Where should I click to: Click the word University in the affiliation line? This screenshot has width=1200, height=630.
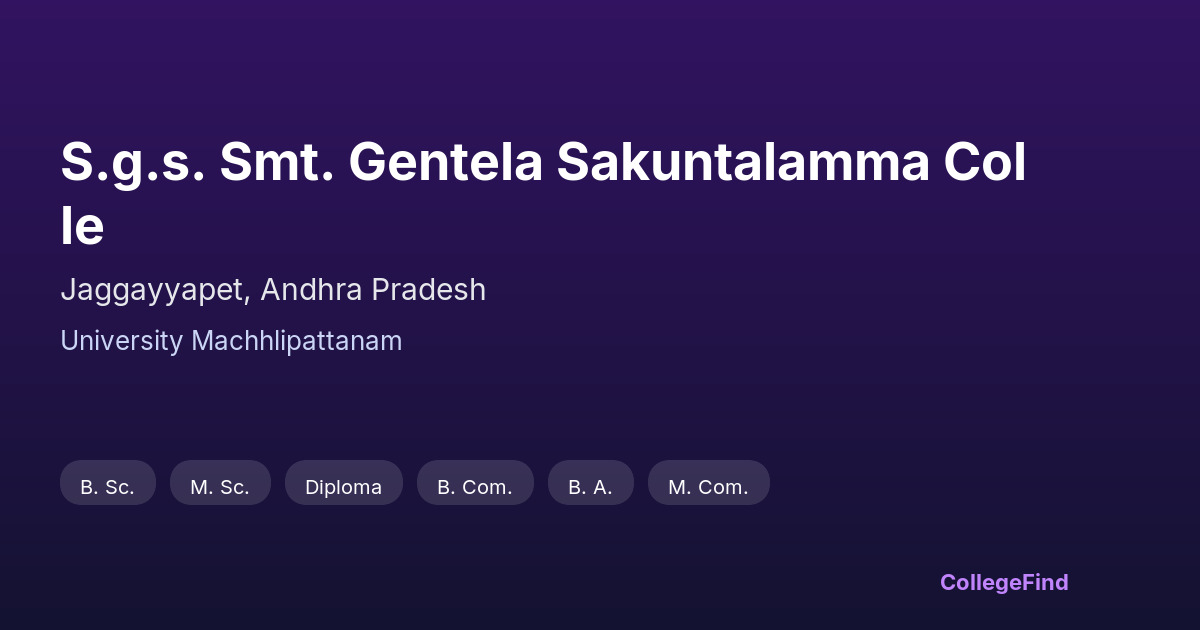[x=122, y=341]
